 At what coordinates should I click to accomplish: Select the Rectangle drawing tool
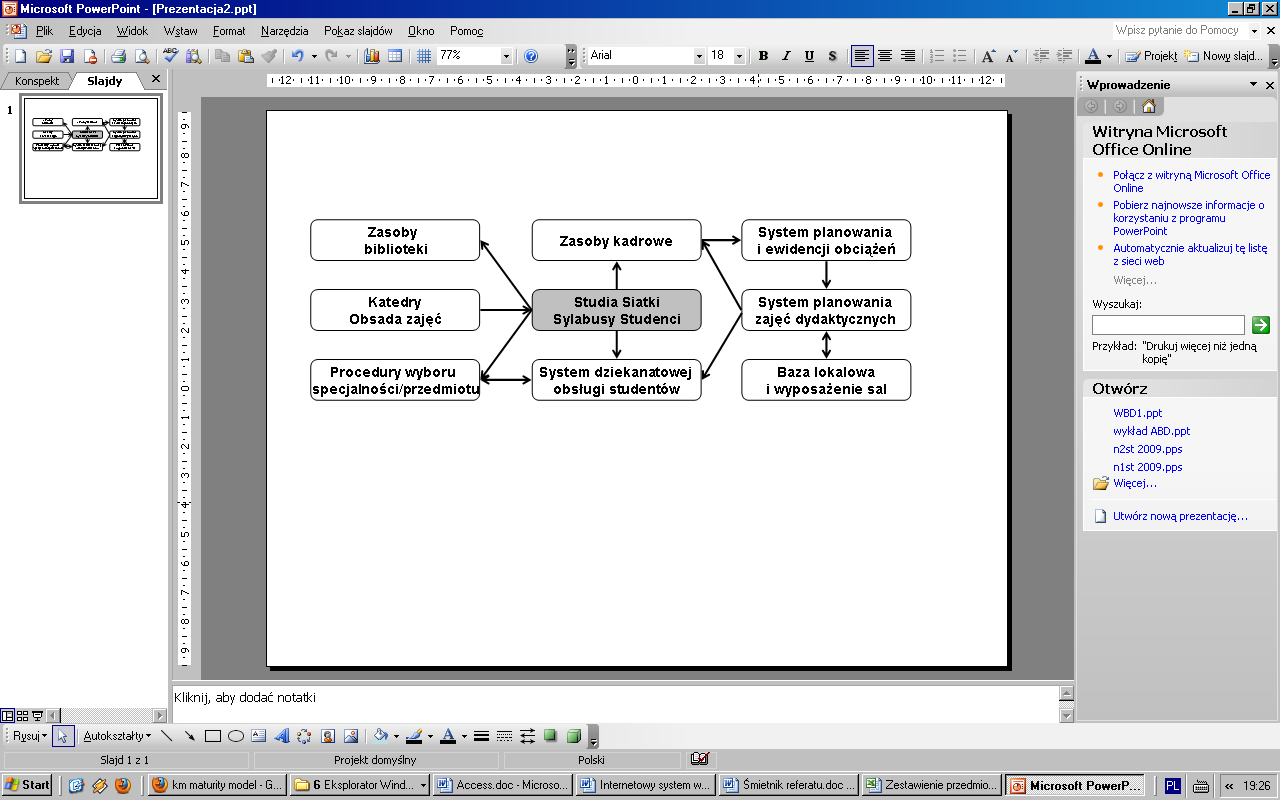(213, 736)
